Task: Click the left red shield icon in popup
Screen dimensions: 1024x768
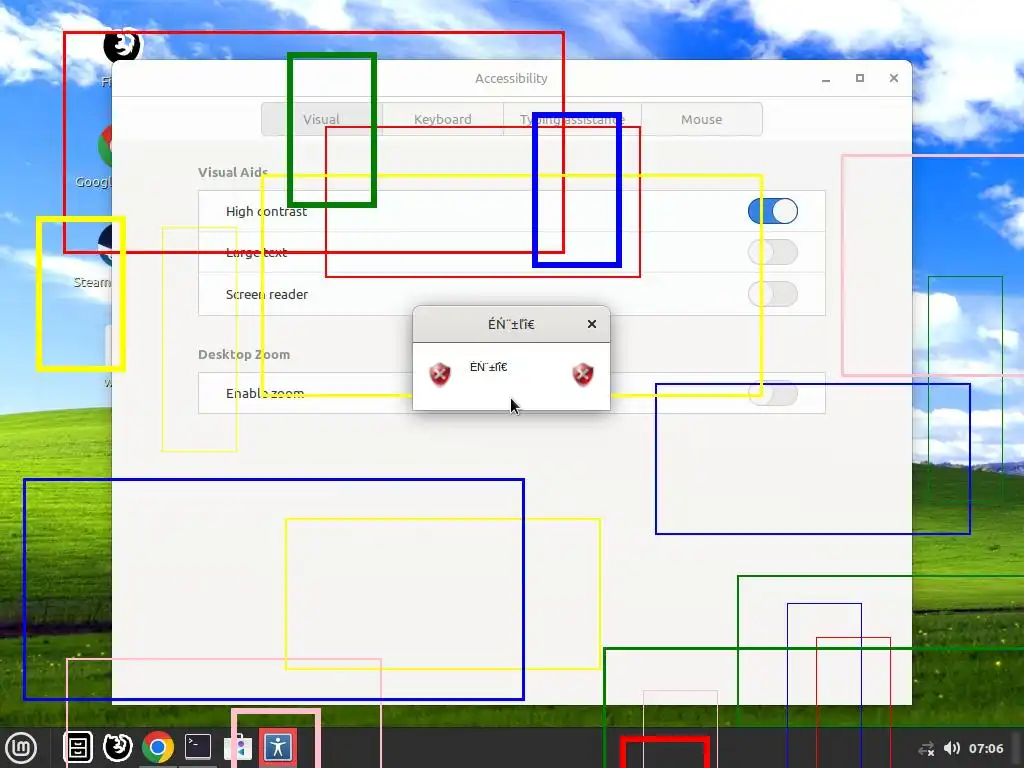Action: coord(440,374)
